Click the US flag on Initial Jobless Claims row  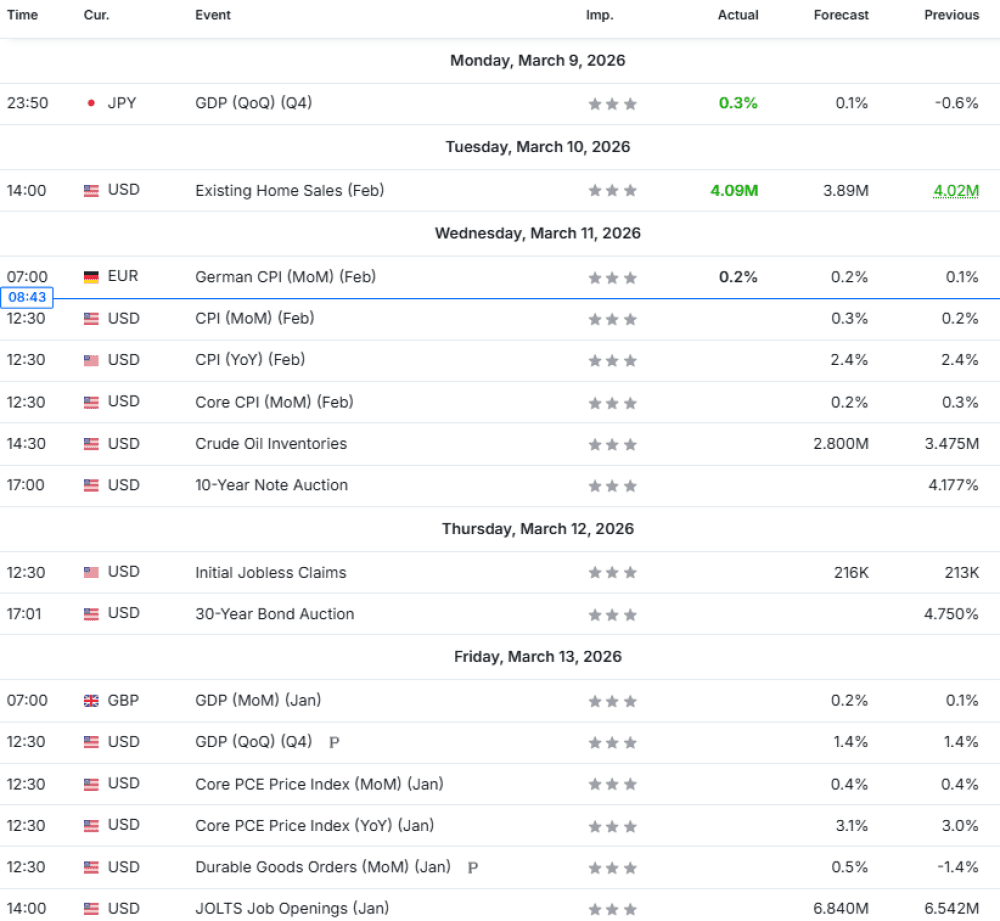89,572
